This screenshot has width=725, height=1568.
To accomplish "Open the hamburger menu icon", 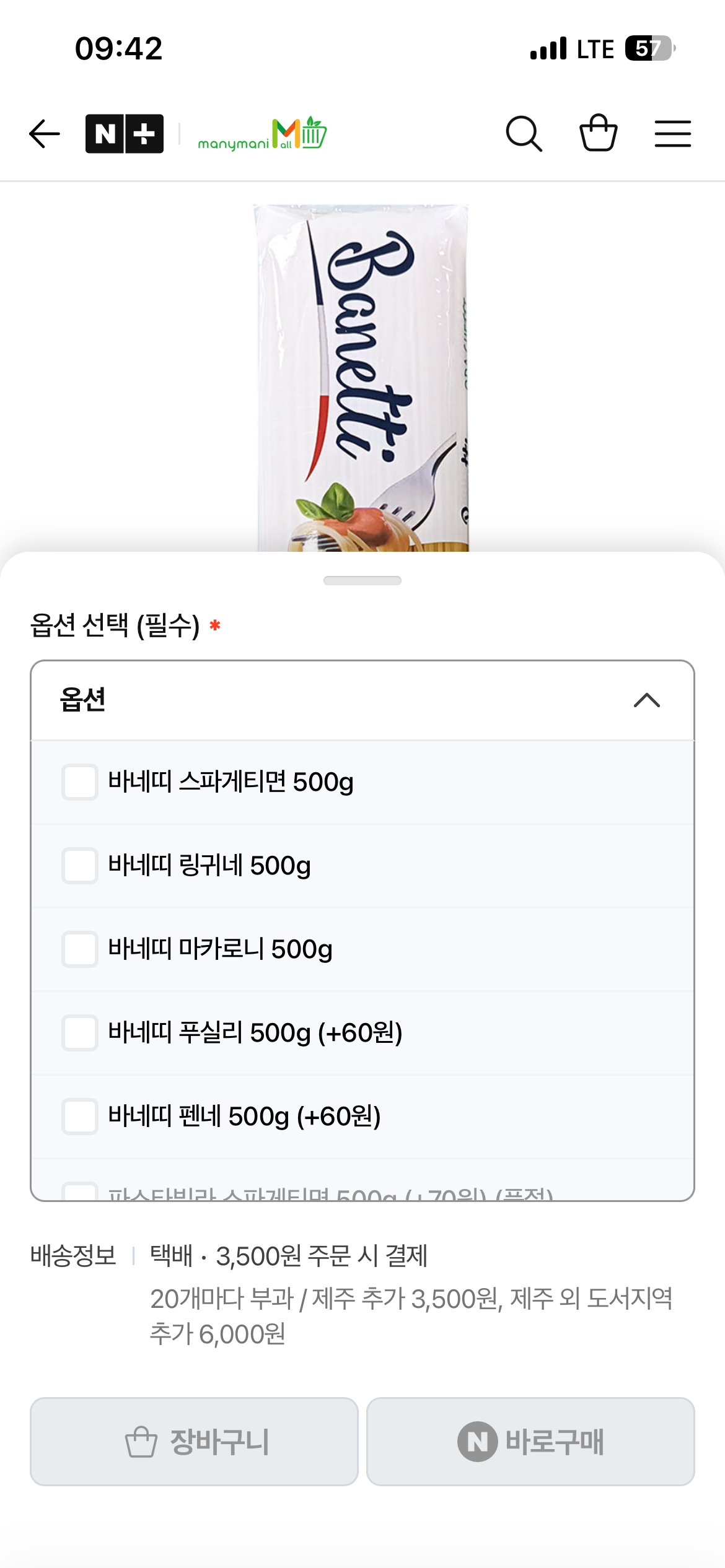I will 673,134.
